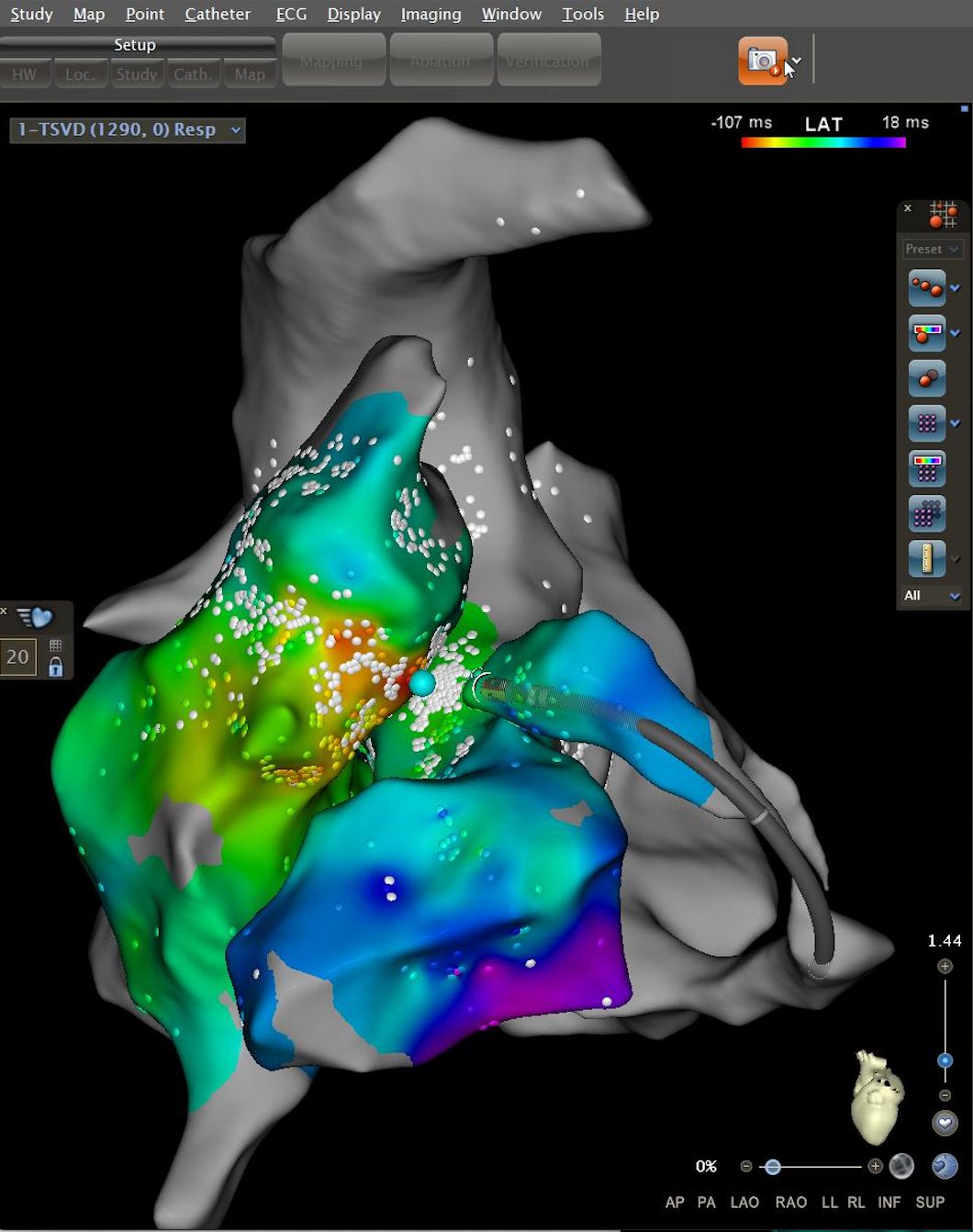Click the orange camera snapshot icon
The image size is (973, 1232).
[762, 61]
